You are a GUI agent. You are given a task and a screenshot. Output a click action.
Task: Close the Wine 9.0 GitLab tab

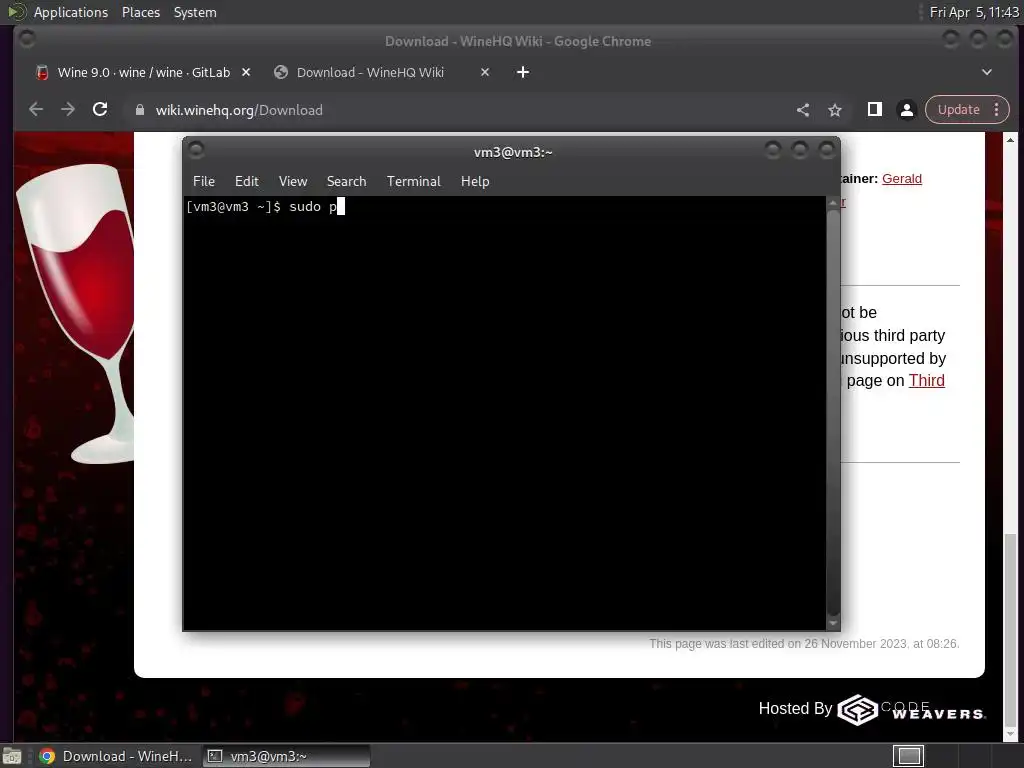(x=246, y=72)
